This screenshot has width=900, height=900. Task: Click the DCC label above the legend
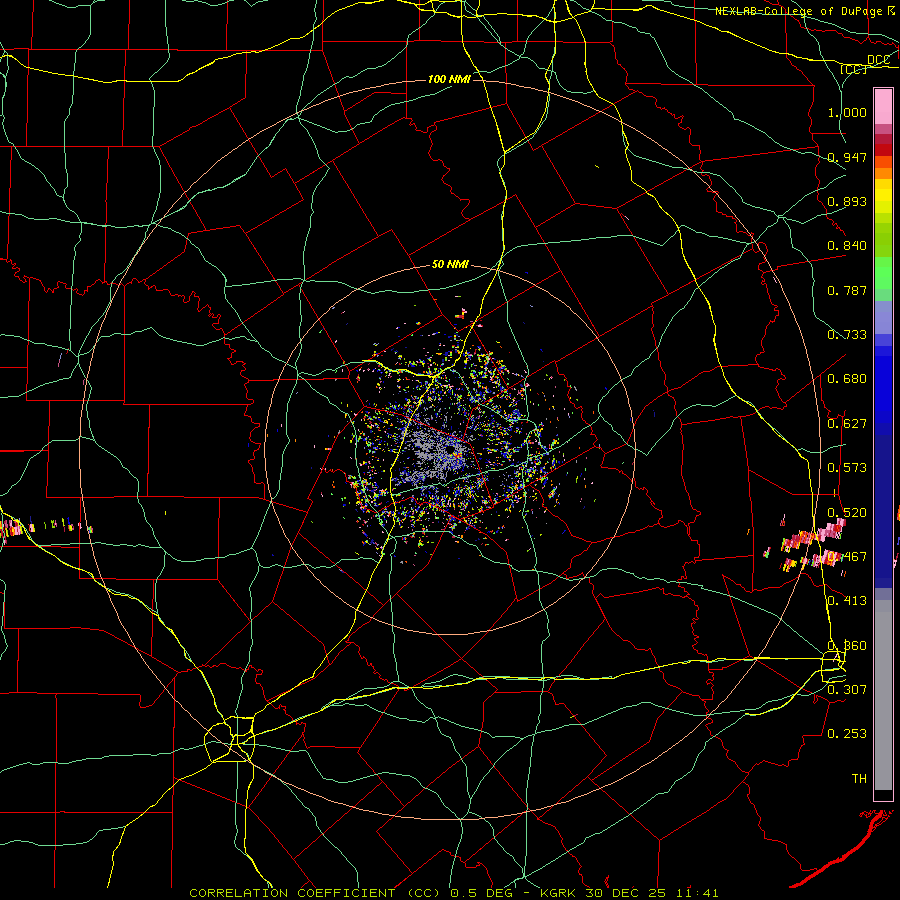point(878,59)
